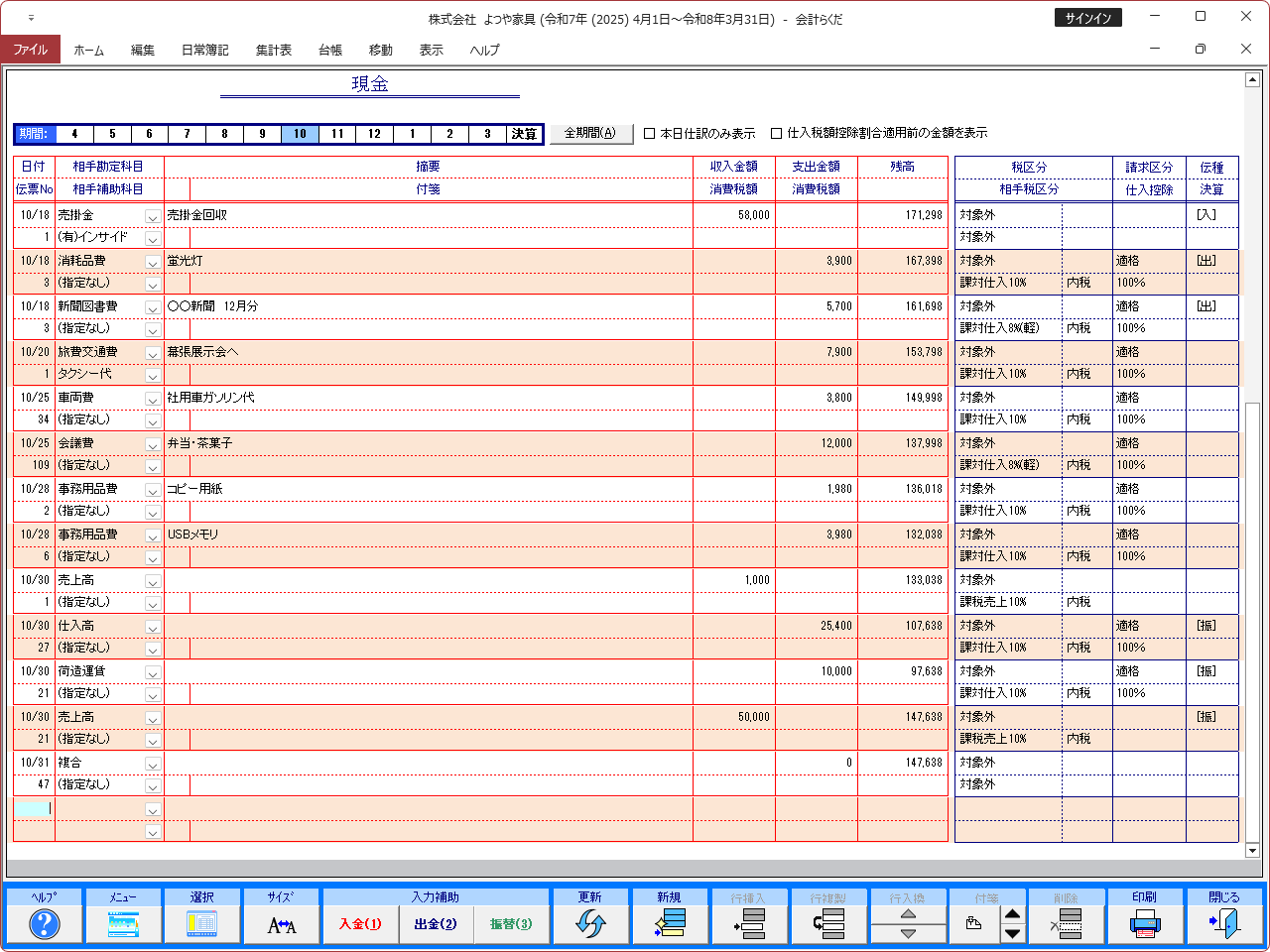Viewport: 1270px width, 952px height.
Task: Change text size with the サイズ icon
Action: 282,924
